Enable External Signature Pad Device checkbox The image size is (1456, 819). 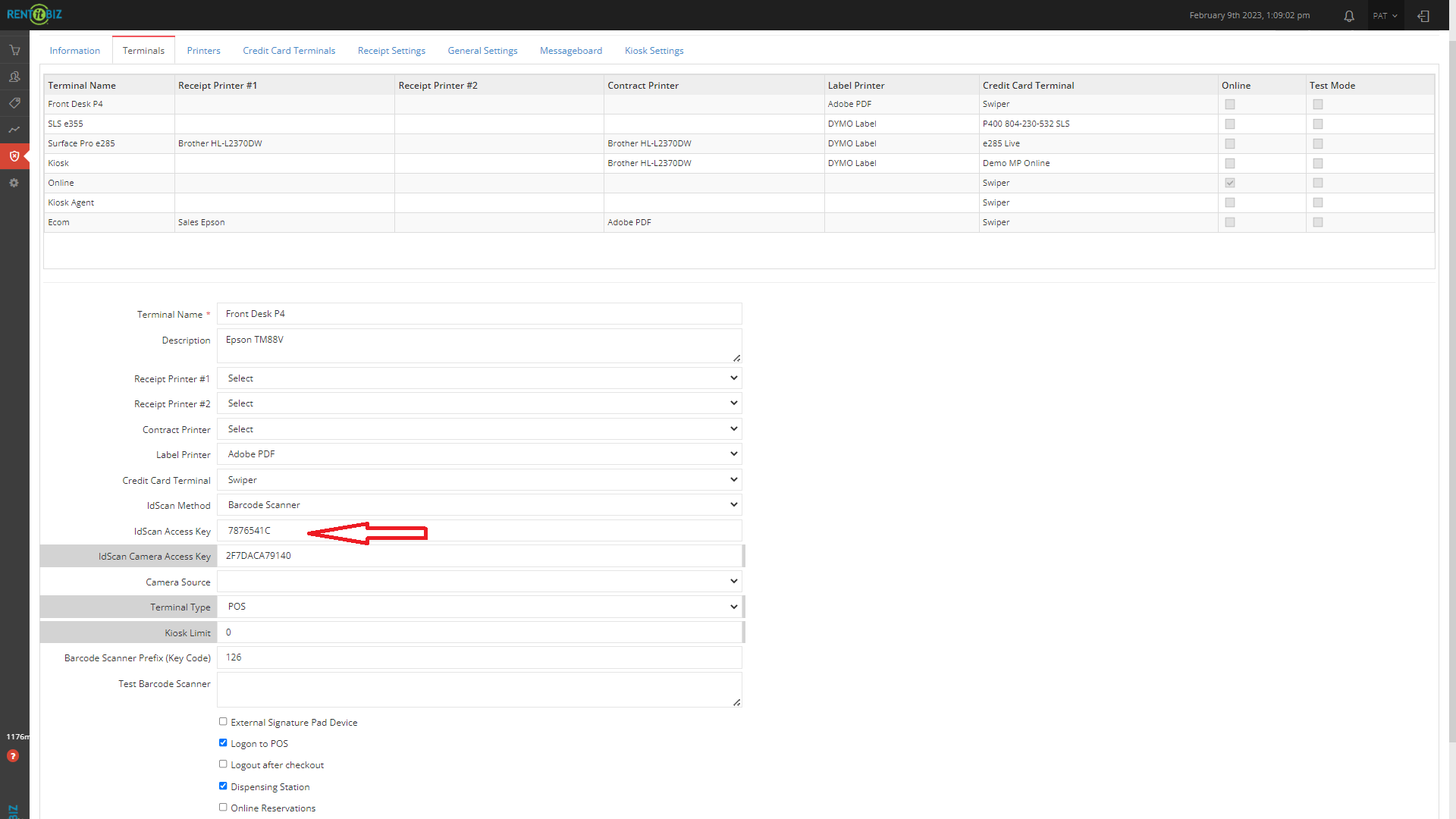pyautogui.click(x=223, y=722)
